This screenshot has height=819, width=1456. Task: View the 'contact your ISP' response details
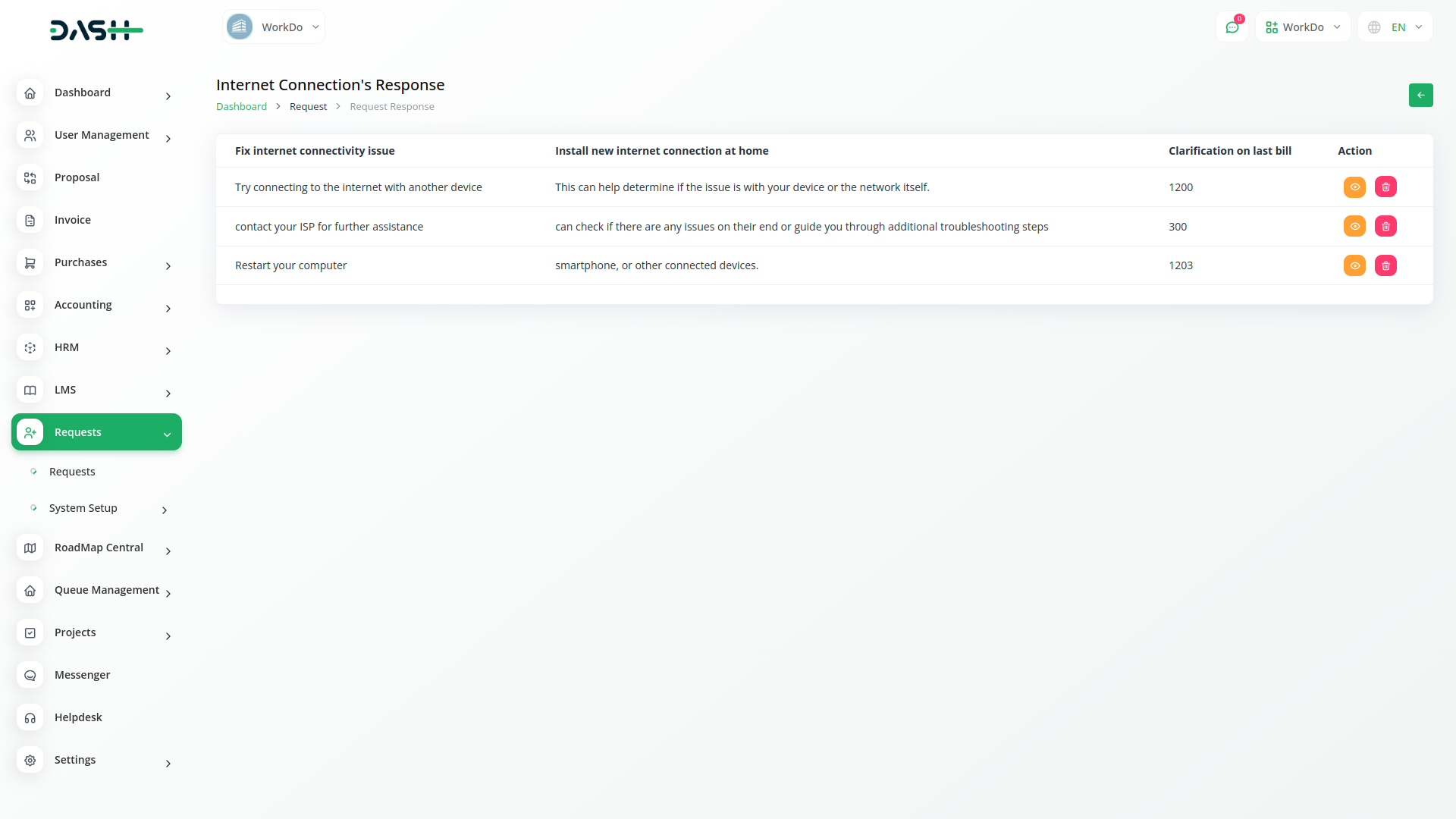coord(1354,227)
